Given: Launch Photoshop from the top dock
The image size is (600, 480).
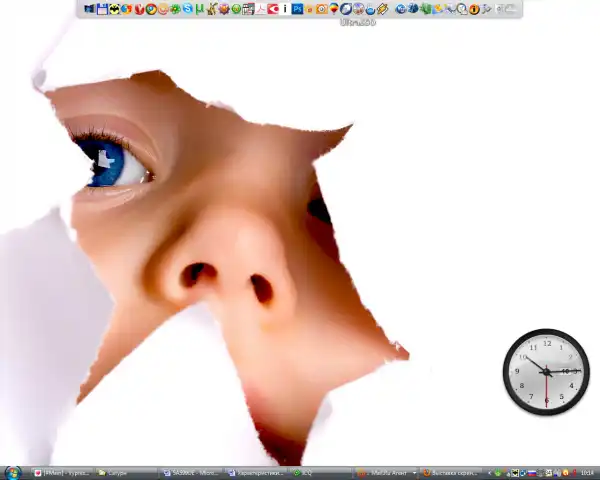Looking at the screenshot, I should tap(297, 9).
